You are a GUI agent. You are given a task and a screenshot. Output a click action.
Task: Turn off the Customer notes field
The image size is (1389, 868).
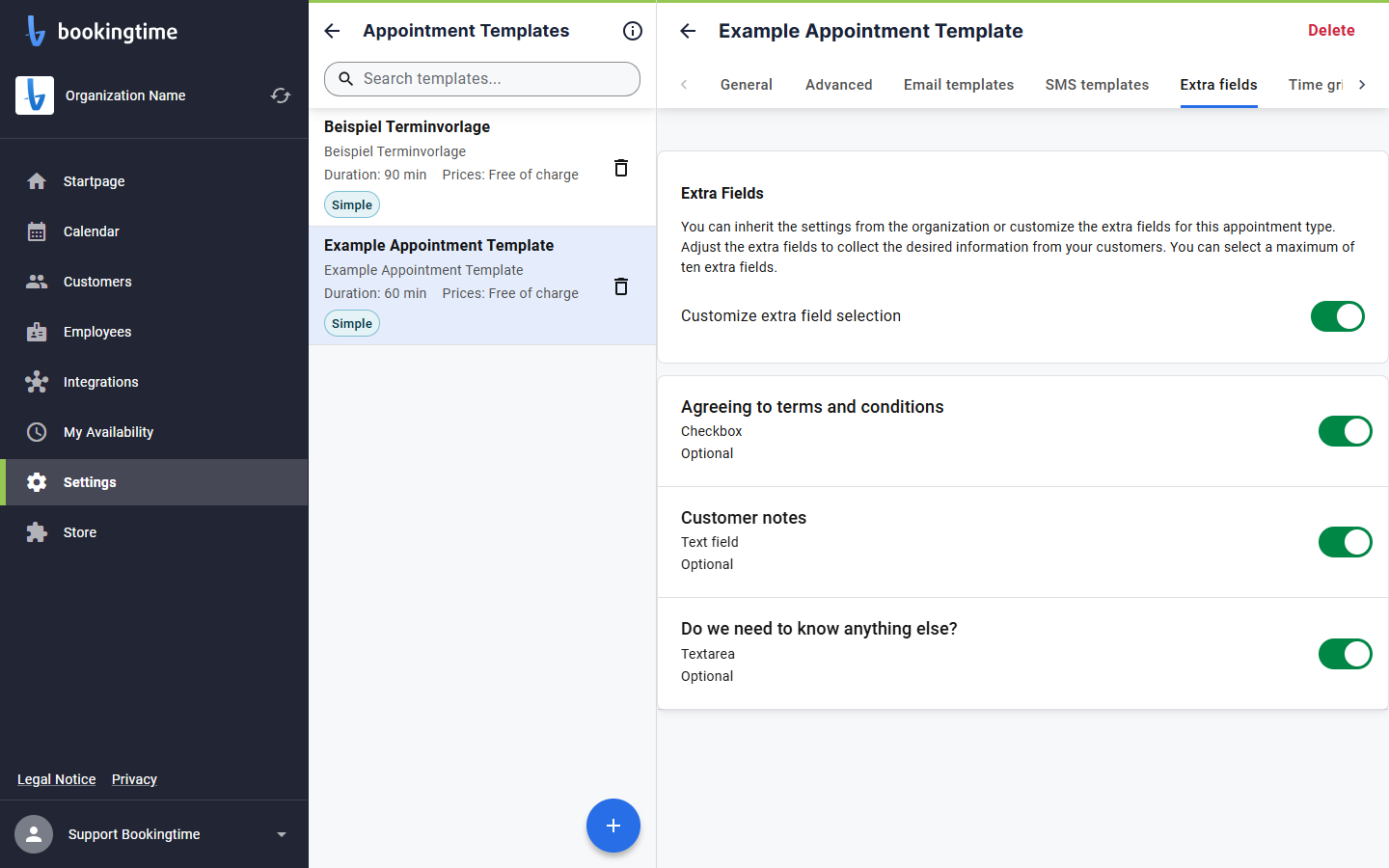click(x=1345, y=542)
